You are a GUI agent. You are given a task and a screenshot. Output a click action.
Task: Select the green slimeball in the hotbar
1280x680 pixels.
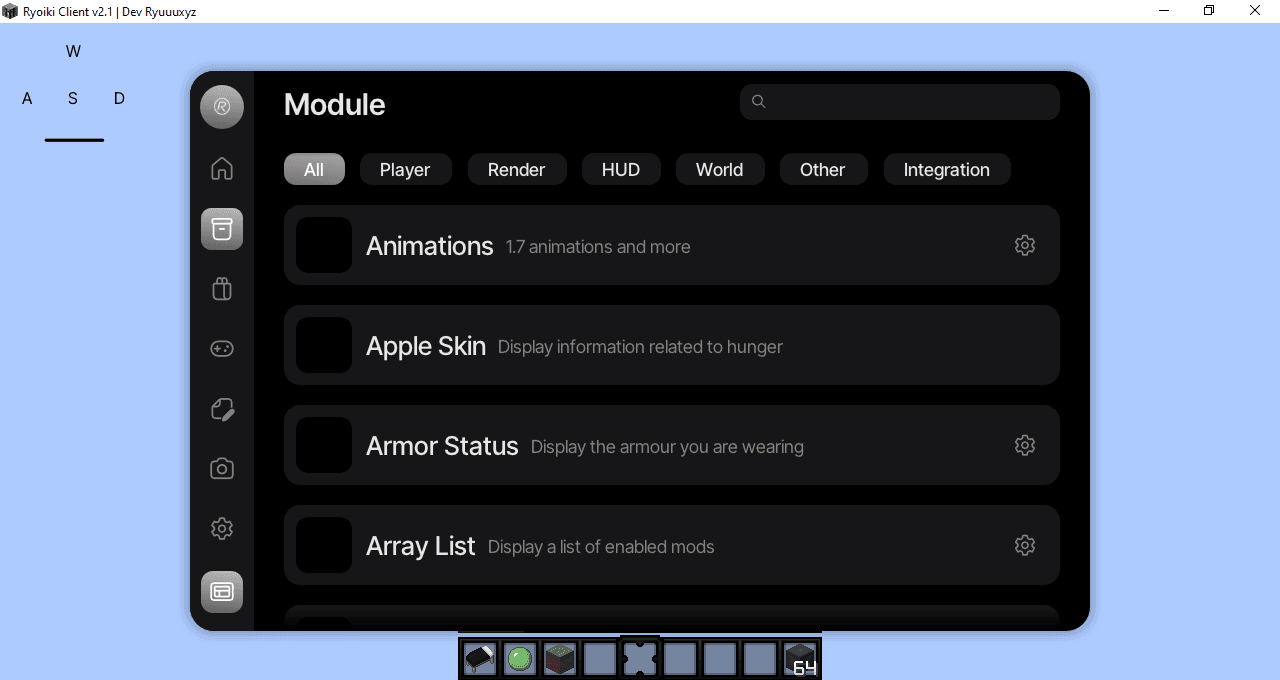520,659
